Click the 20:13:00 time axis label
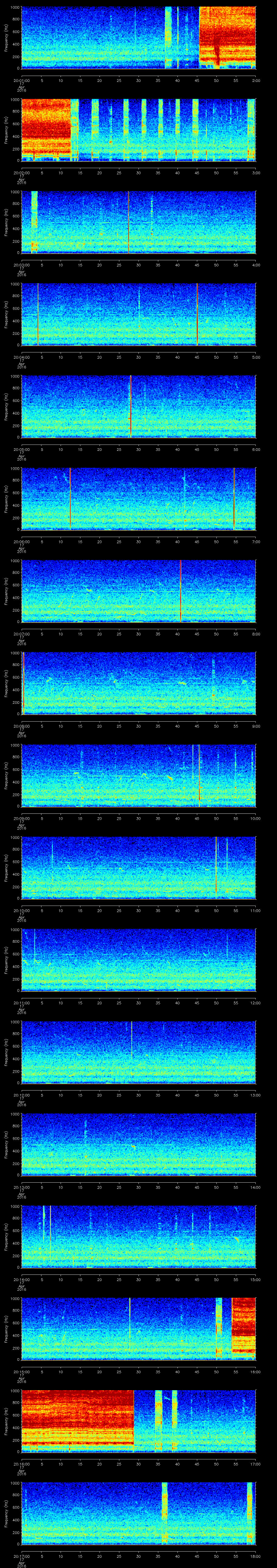Viewport: 277px width, 1568px height. [21, 1187]
